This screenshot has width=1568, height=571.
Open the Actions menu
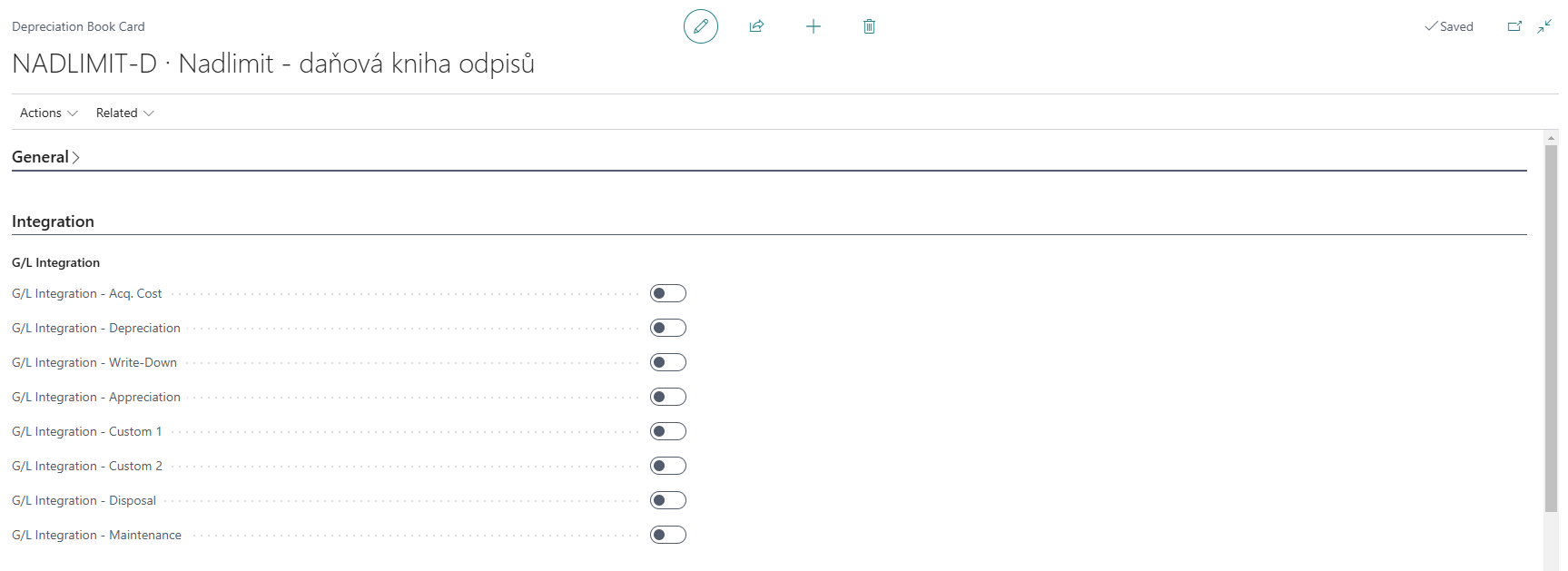(49, 113)
